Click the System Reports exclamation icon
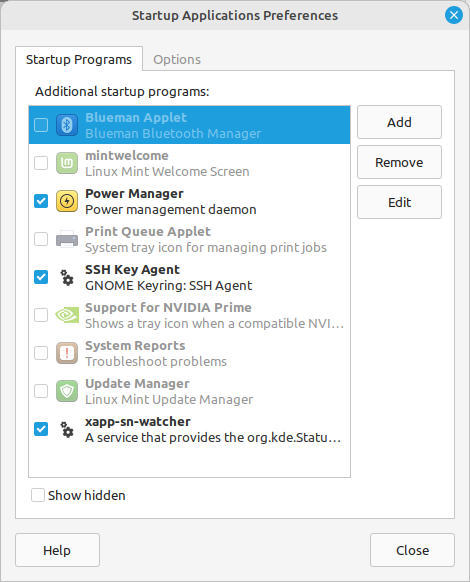The image size is (470, 582). pyautogui.click(x=67, y=353)
